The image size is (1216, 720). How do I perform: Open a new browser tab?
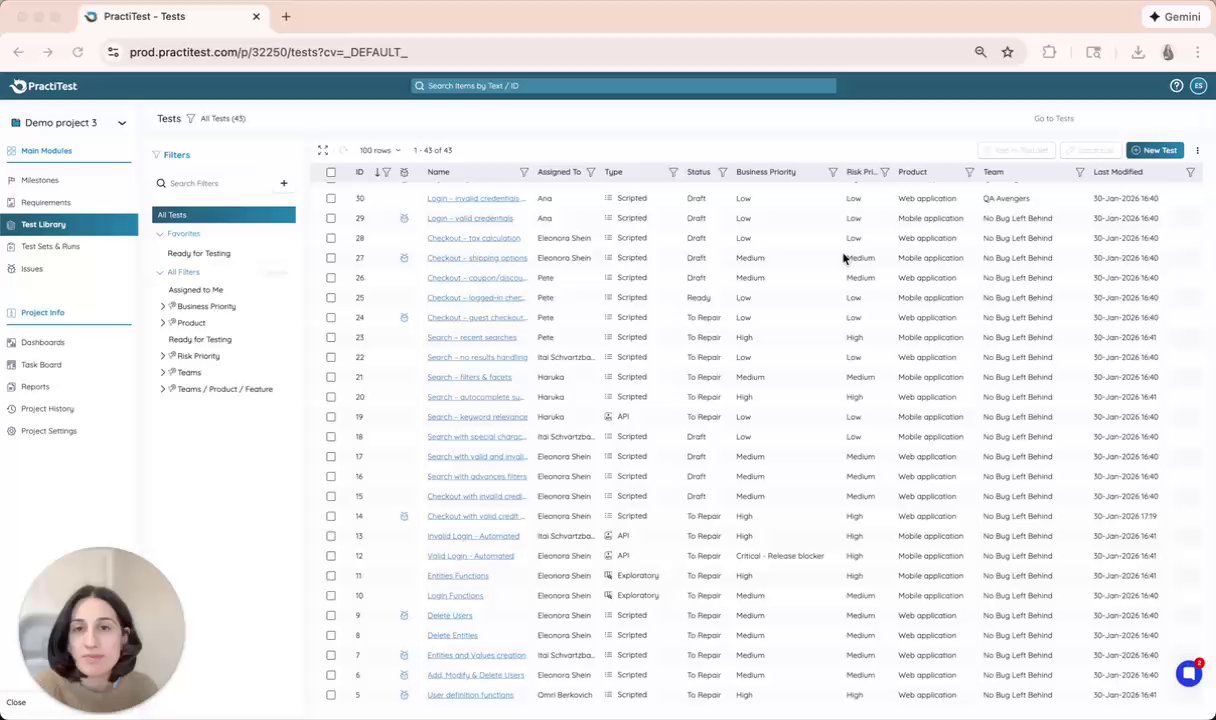click(286, 17)
